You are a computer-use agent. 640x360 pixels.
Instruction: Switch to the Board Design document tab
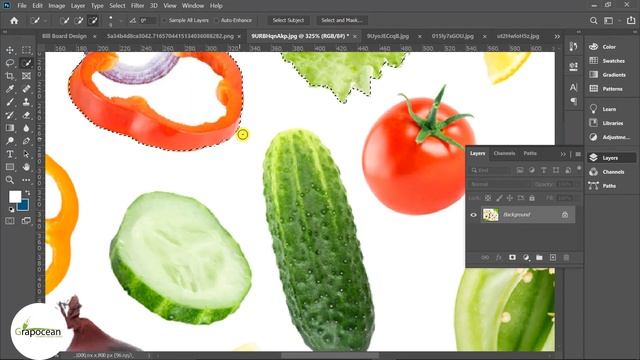pyautogui.click(x=64, y=36)
